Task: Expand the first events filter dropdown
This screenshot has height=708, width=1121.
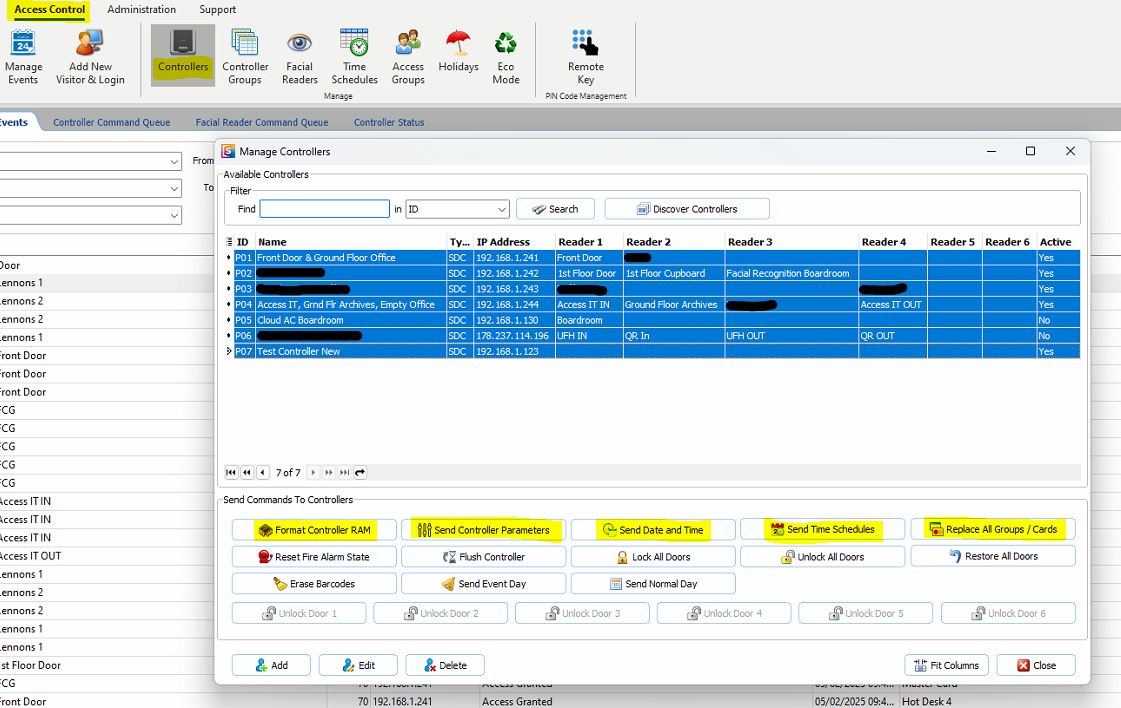Action: click(174, 162)
